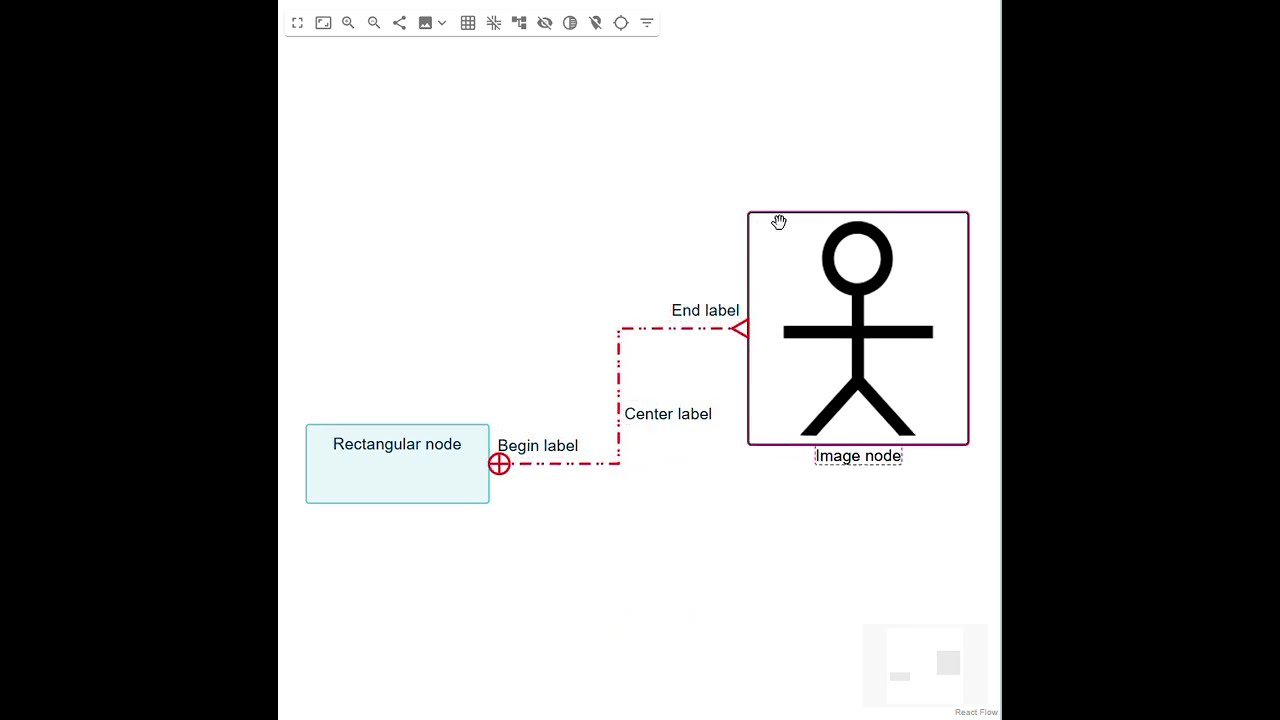
Task: Click the 'Image node' label text
Action: 858,456
